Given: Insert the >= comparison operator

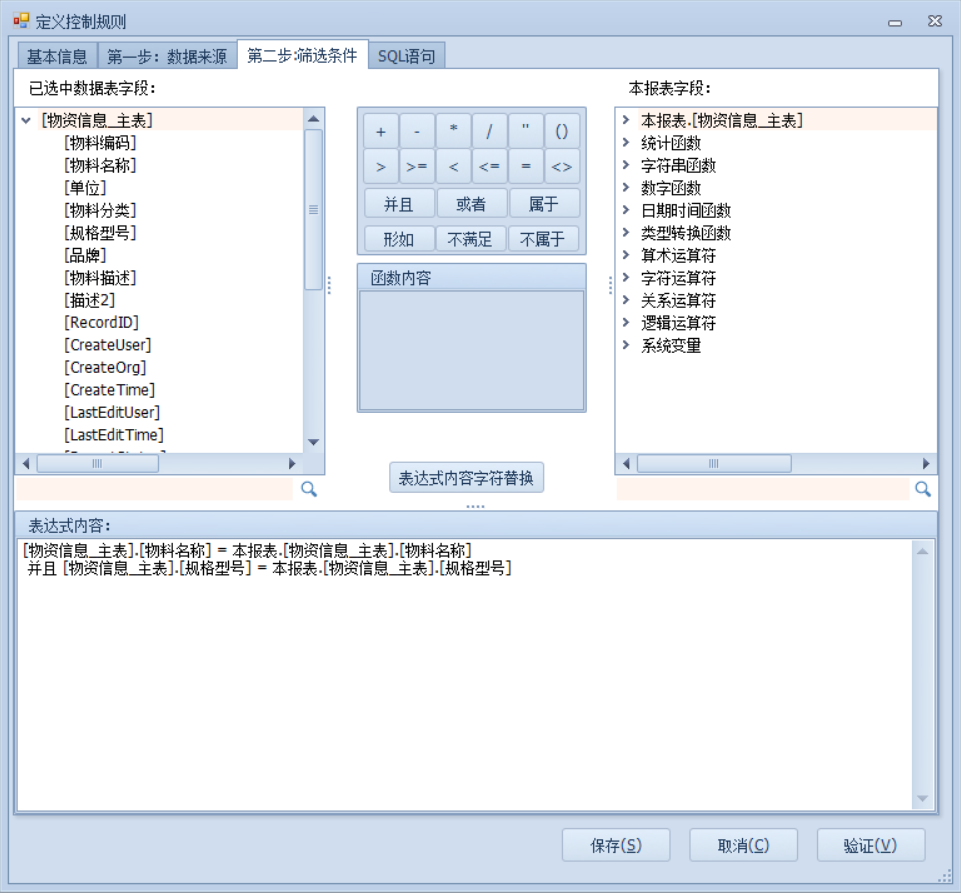Looking at the screenshot, I should [x=416, y=167].
